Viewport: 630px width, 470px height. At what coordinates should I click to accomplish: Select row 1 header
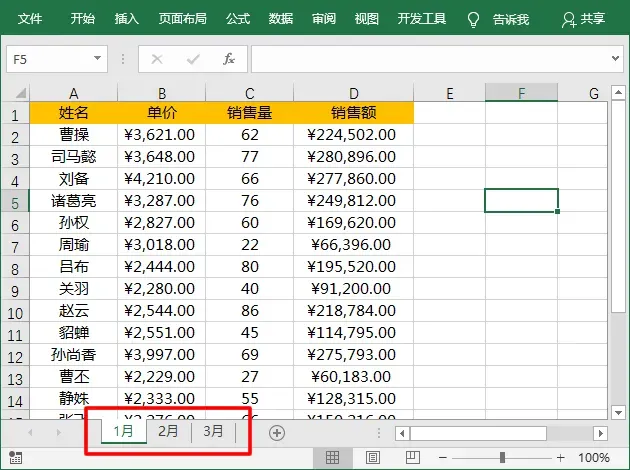tap(15, 115)
